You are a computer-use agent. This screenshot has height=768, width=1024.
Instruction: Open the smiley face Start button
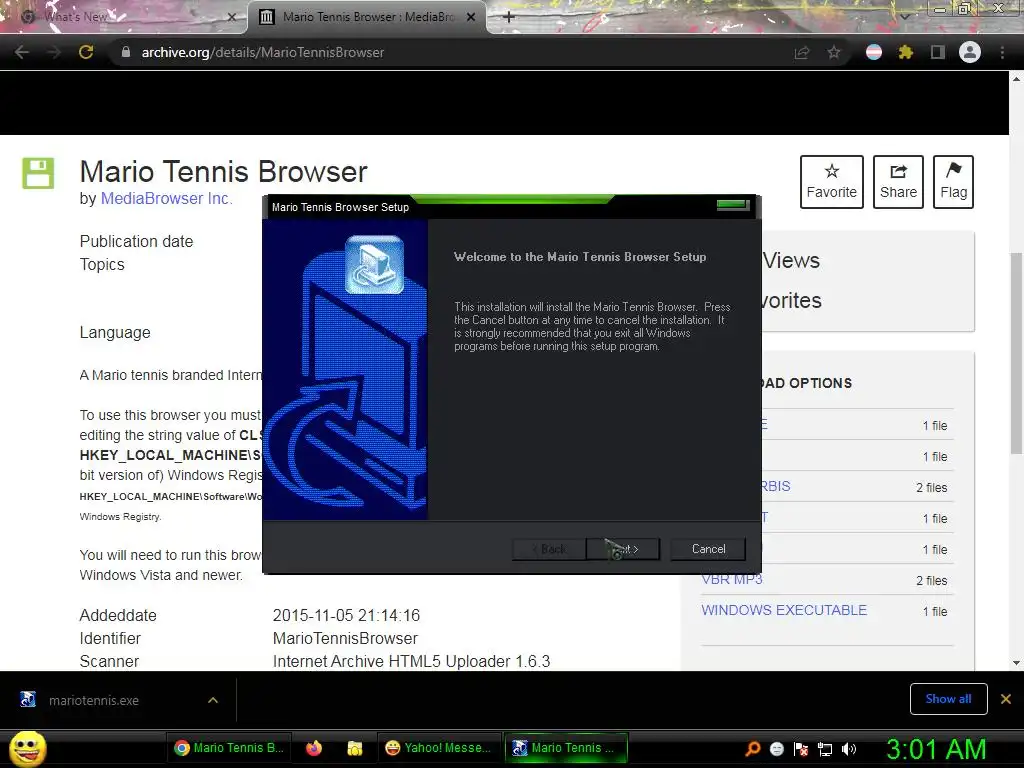27,748
